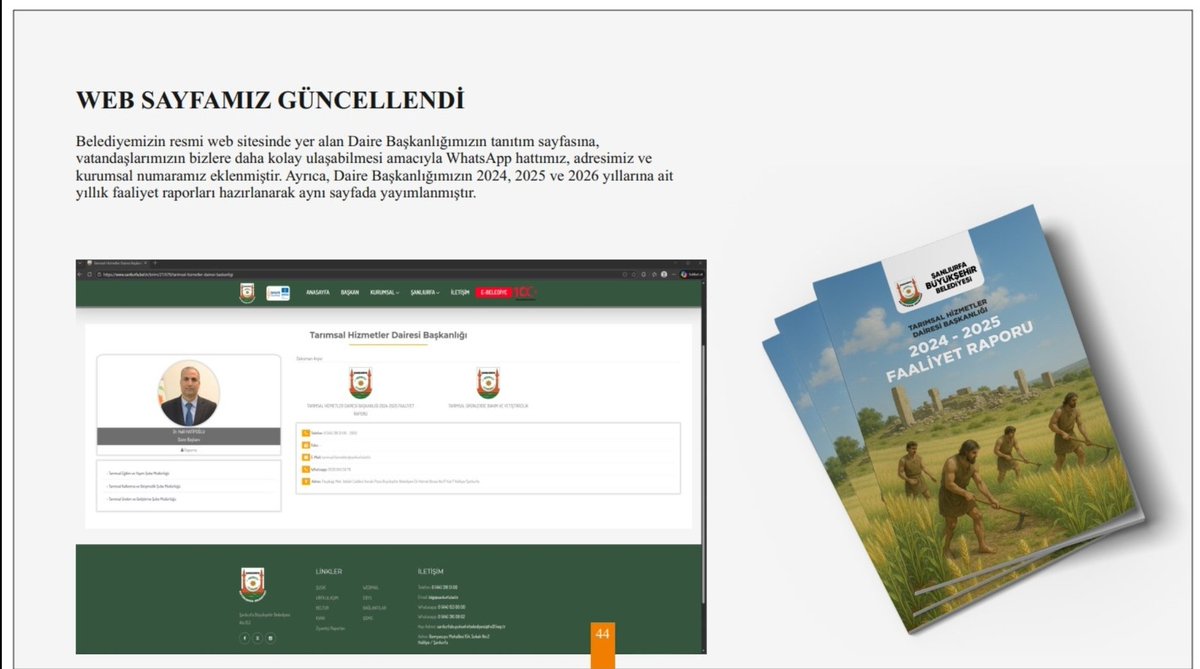The image size is (1200, 669).
Task: Open the ANASAYFA menu item
Action: coord(318,293)
